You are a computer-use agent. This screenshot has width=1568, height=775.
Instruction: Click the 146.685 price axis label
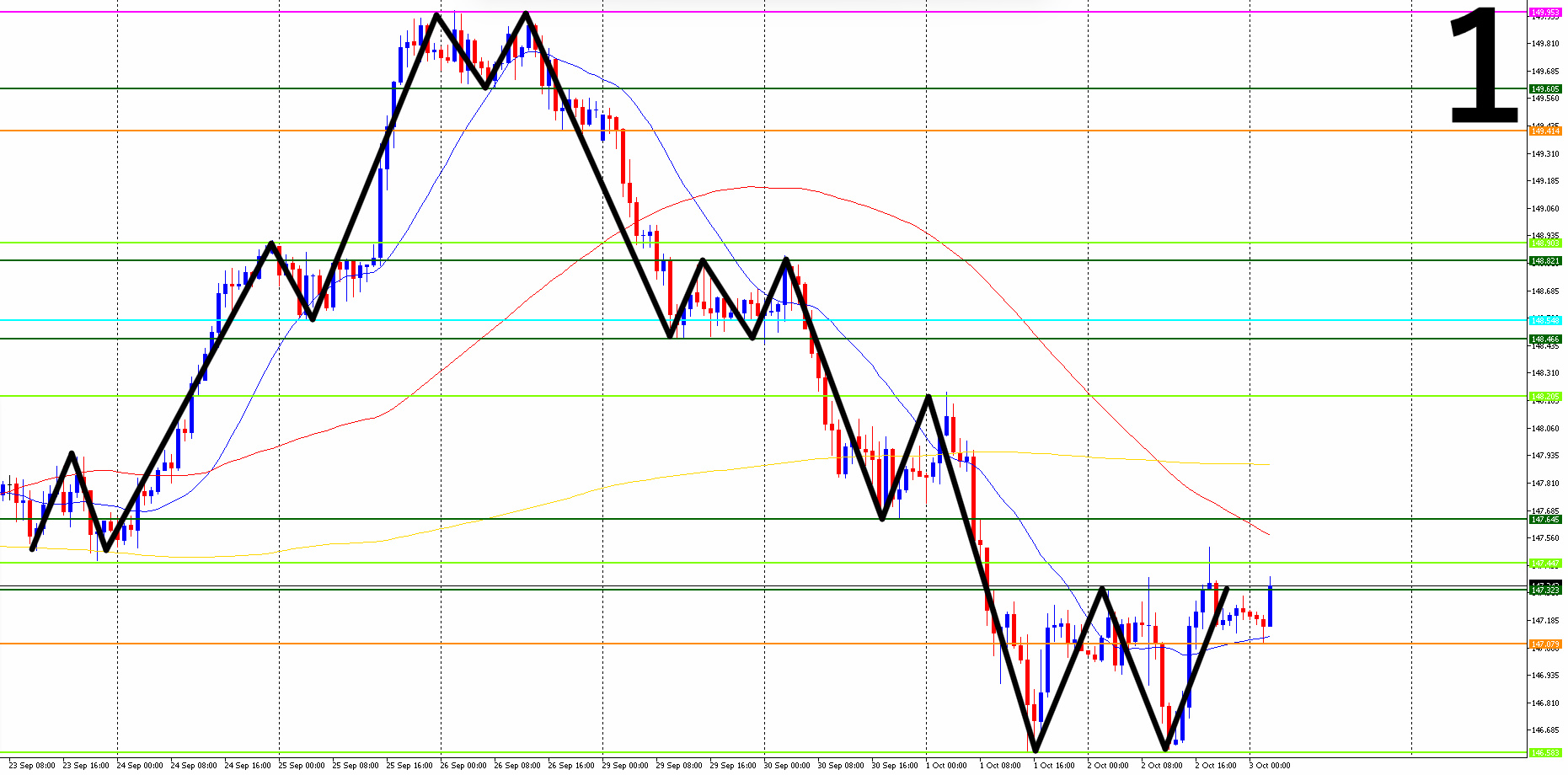click(1544, 730)
